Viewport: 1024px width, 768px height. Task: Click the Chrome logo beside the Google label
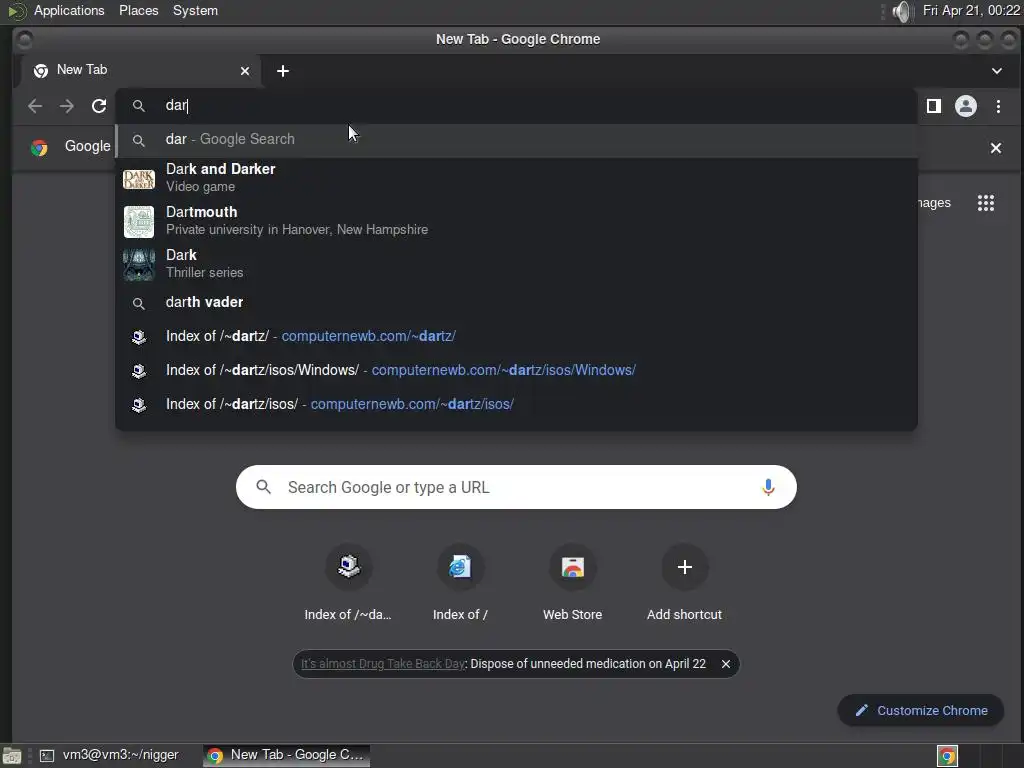point(39,148)
